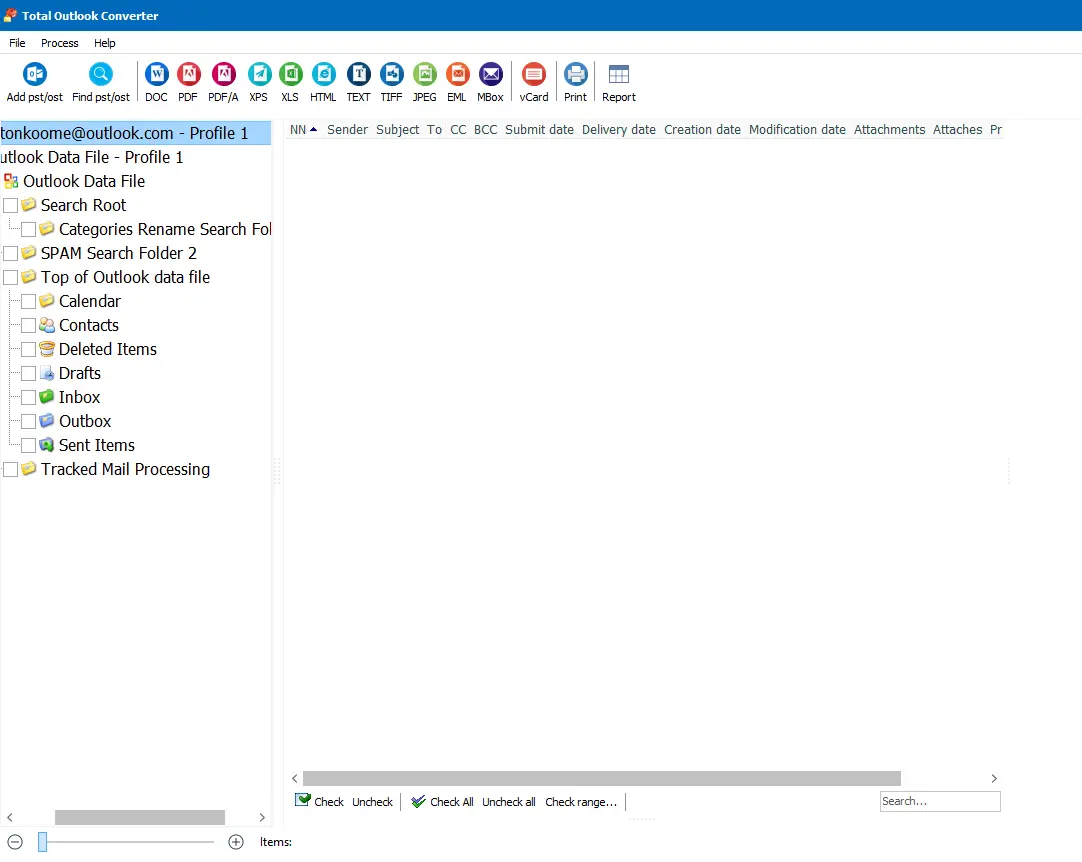Screen dimensions: 1082x862
Task: Click the Check All button
Action: pos(441,801)
